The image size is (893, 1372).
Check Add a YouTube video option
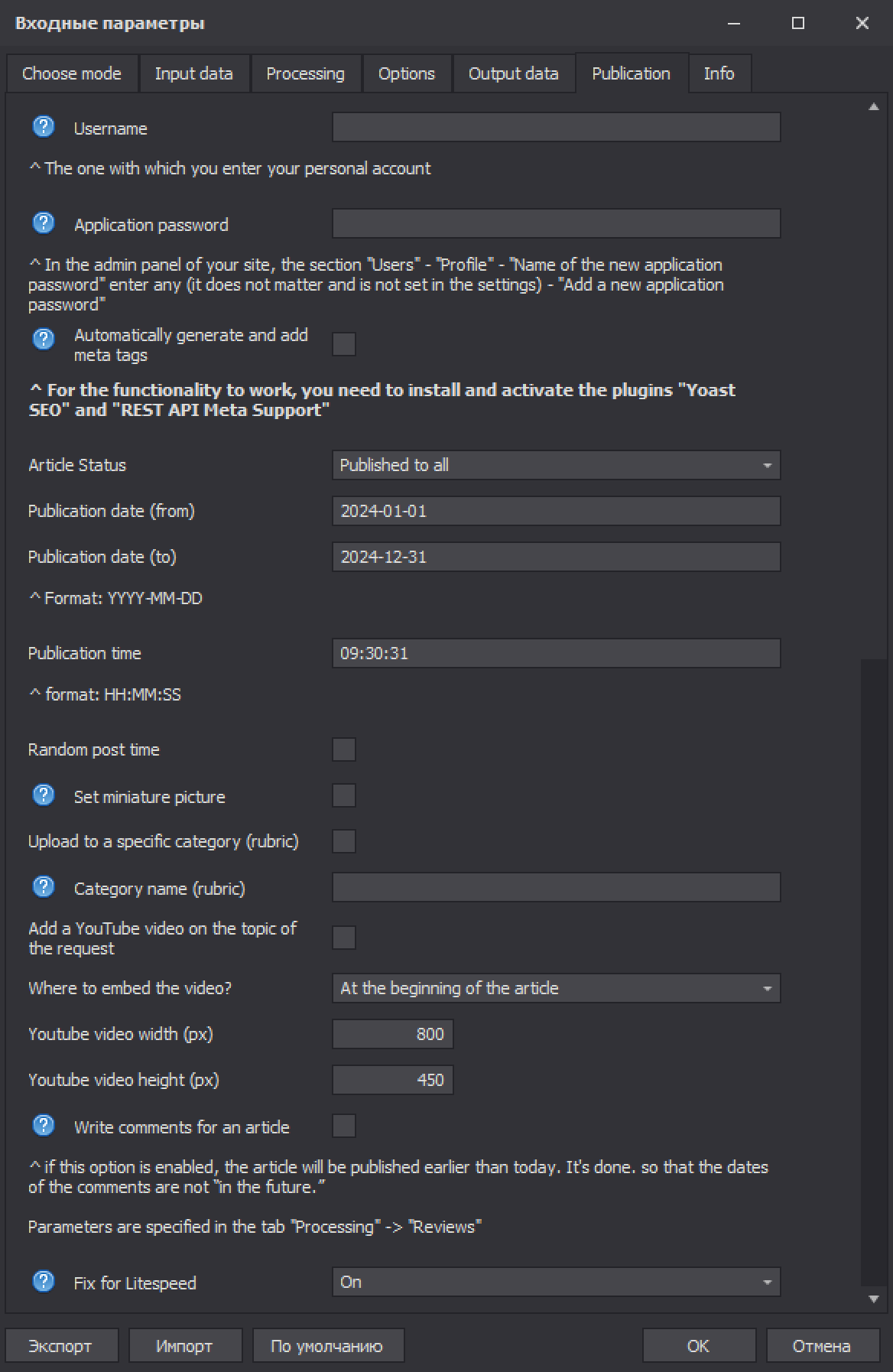[x=344, y=938]
